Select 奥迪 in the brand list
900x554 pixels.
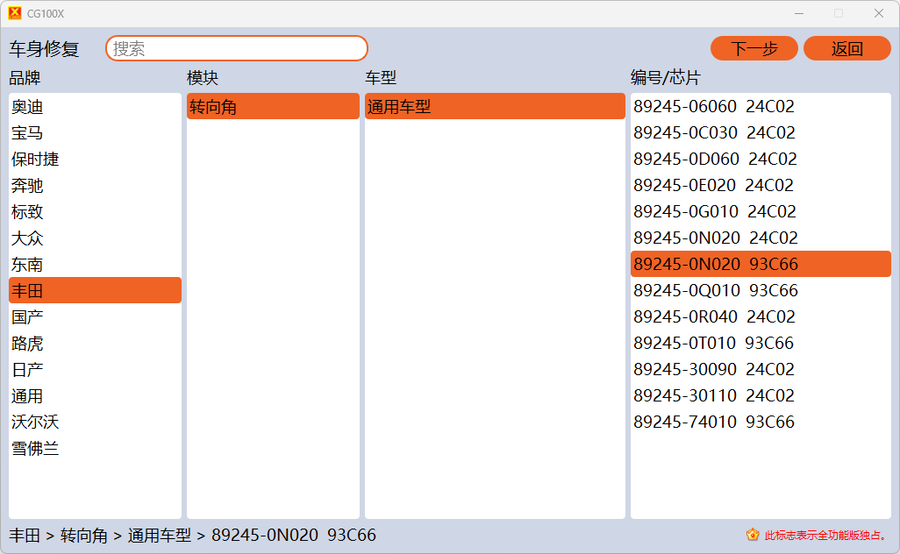[28, 107]
